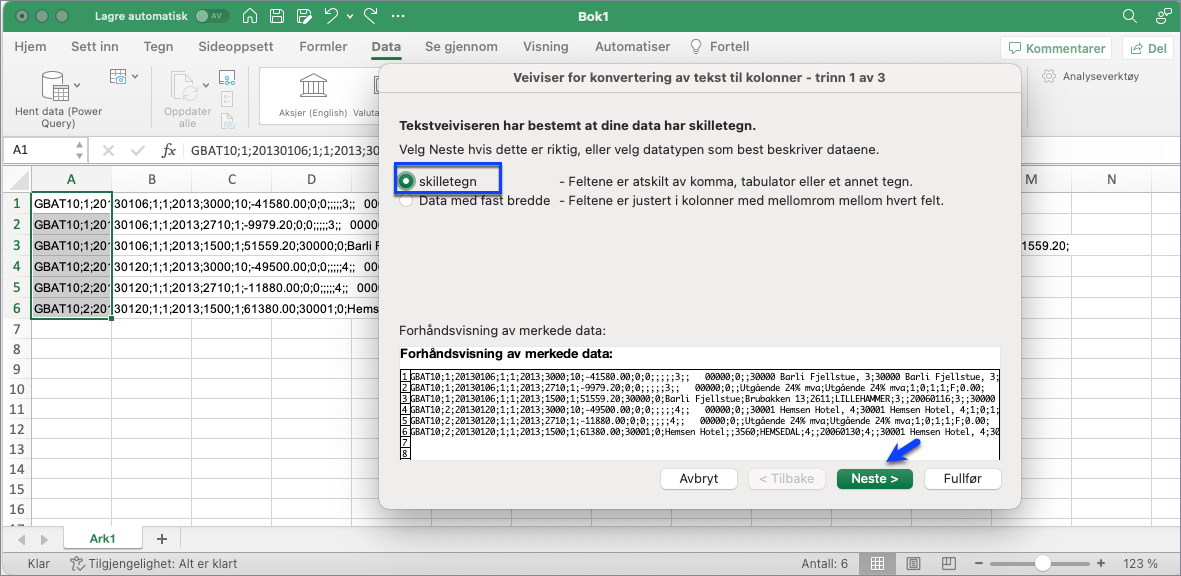Viewport: 1181px width, 576px height.
Task: Click the Redo arrow icon
Action: (x=371, y=16)
